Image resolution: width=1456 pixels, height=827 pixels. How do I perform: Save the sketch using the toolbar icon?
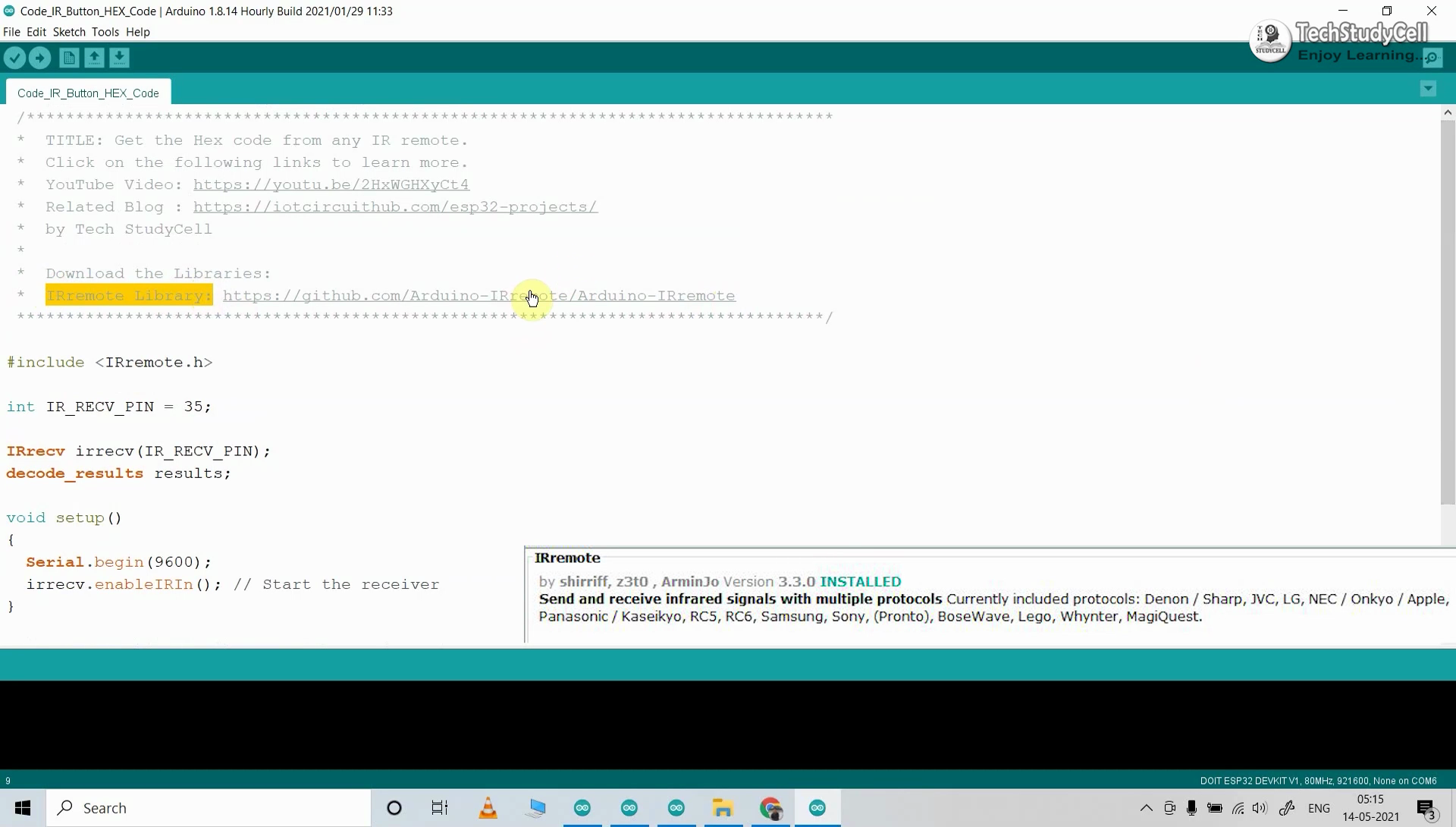(120, 58)
